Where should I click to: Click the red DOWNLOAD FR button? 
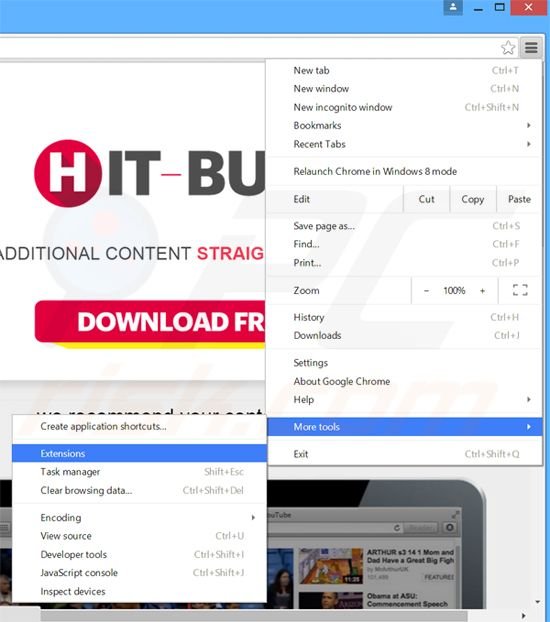point(150,321)
